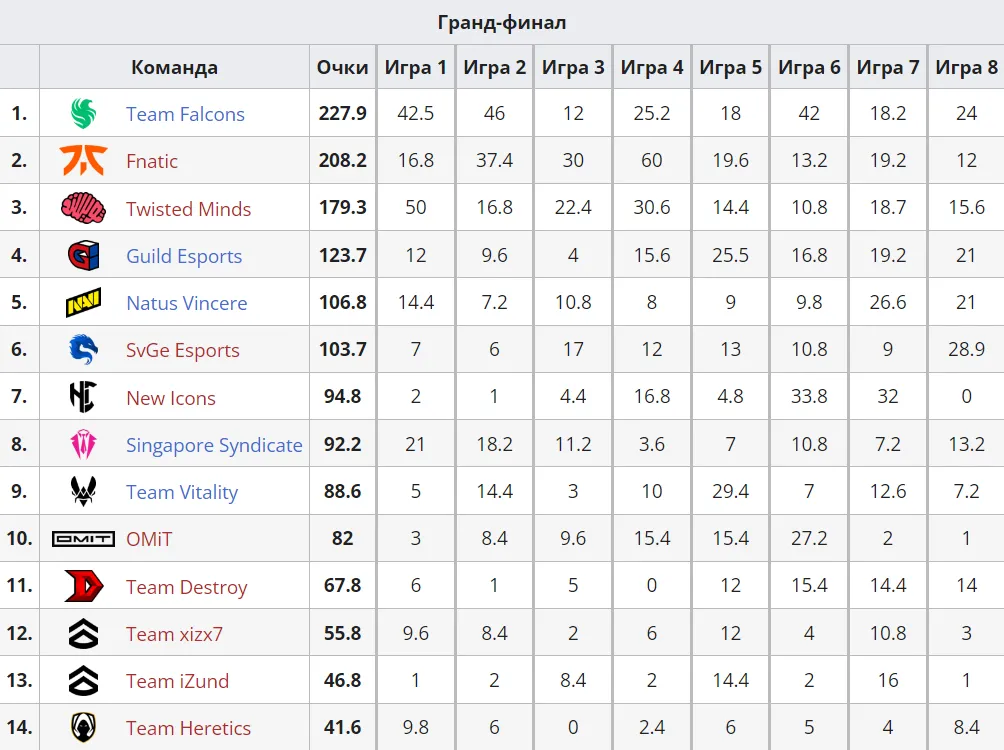Click the Игра 6 column header
This screenshot has width=1004, height=750.
809,67
